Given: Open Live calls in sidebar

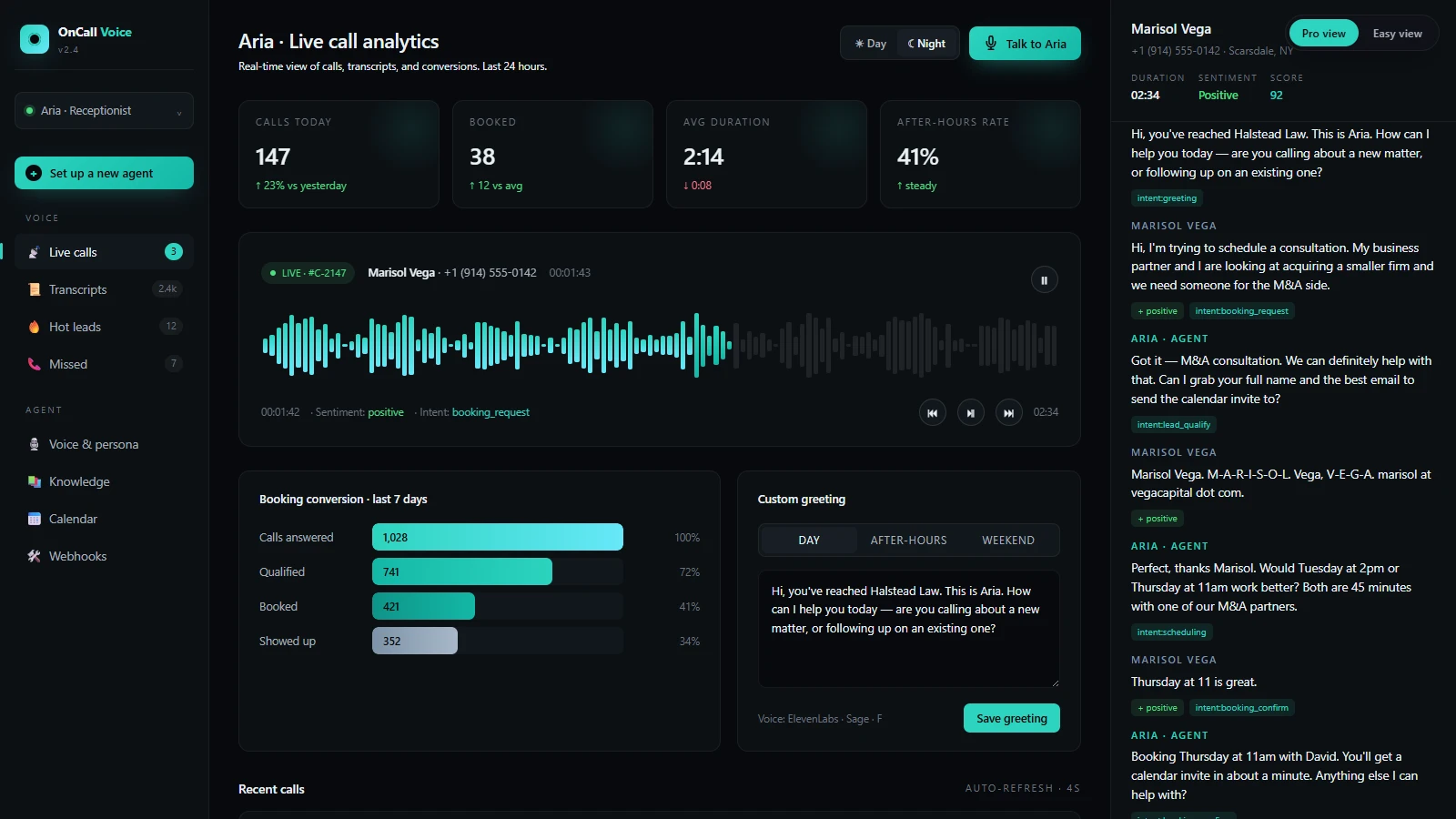Looking at the screenshot, I should 104,252.
